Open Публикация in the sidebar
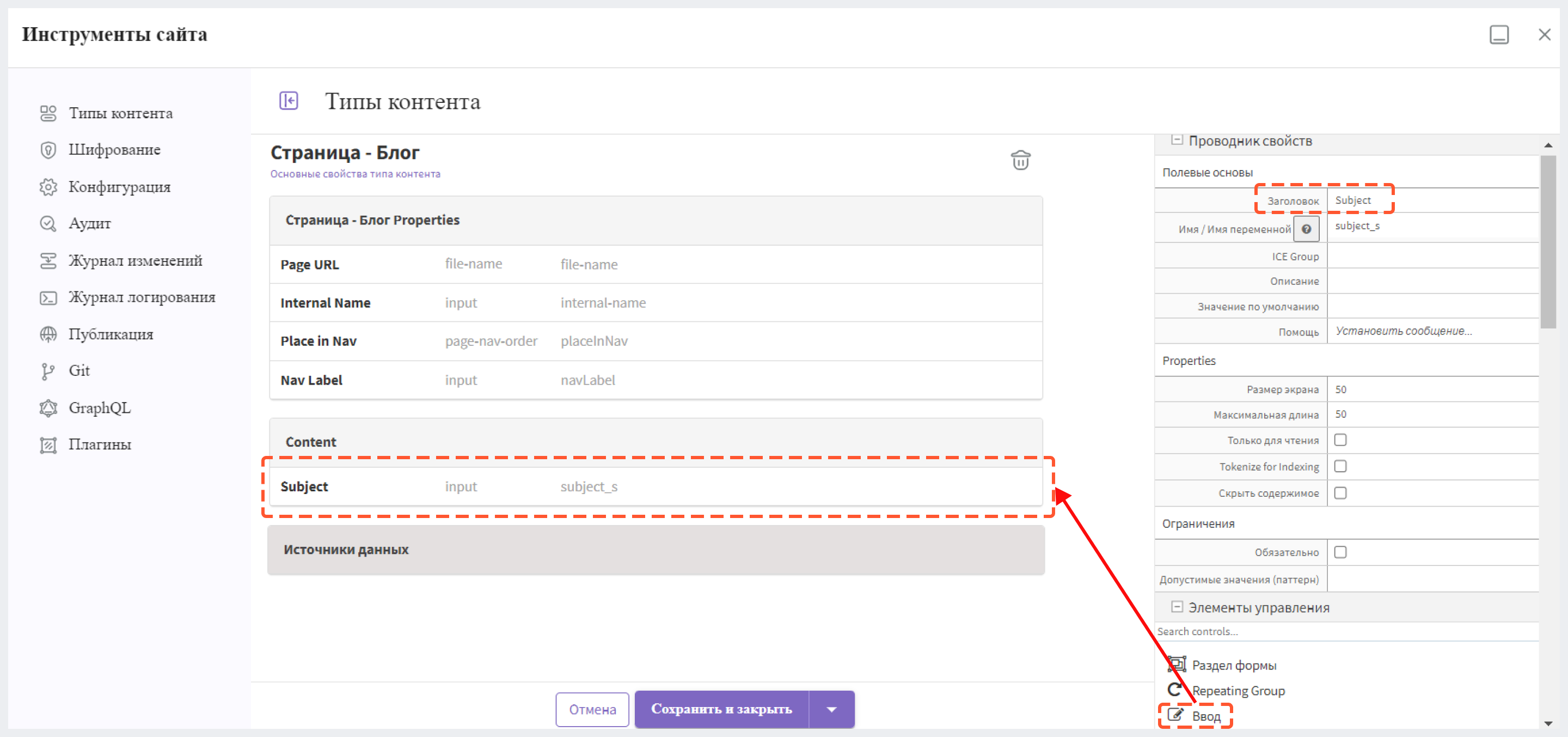The height and width of the screenshot is (737, 1568). 111,334
